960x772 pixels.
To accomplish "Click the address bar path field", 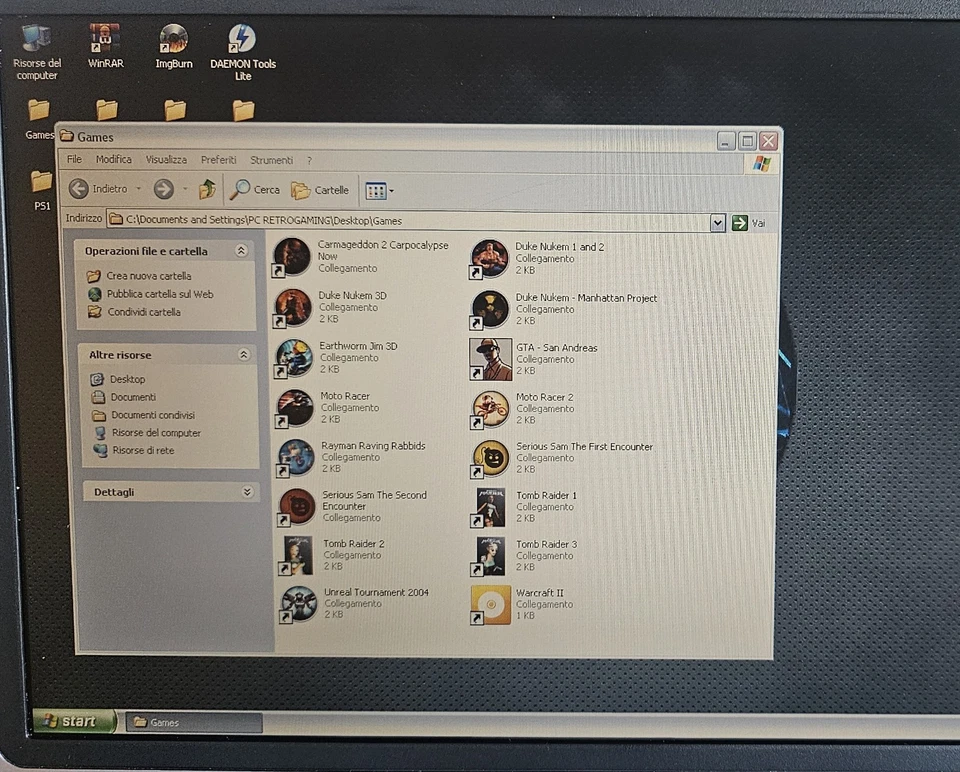I will point(408,220).
